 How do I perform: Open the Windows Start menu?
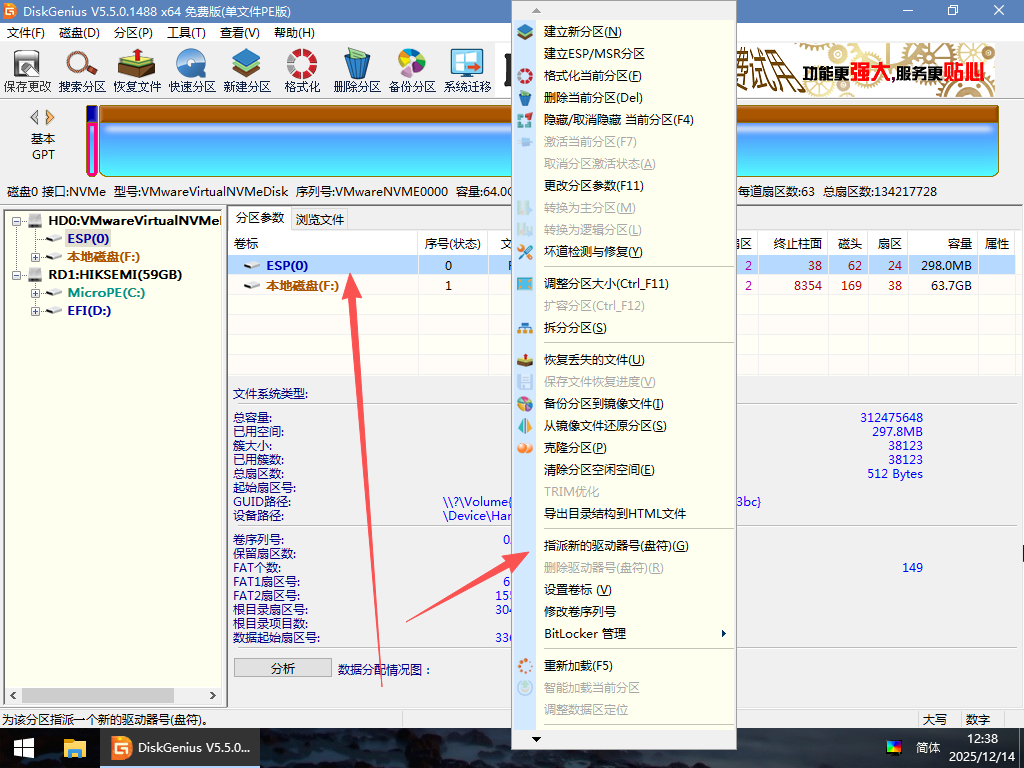pos(23,747)
